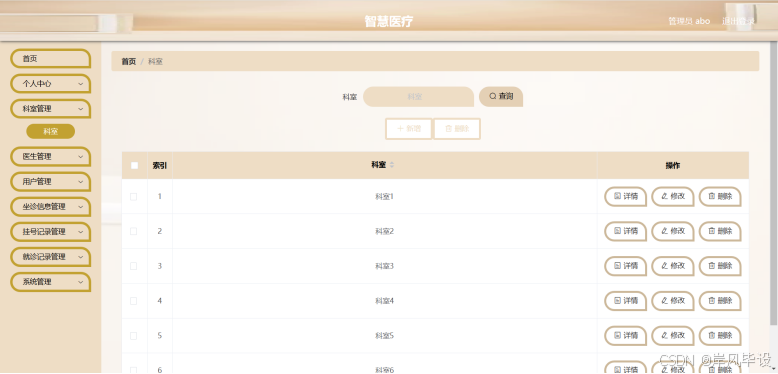Open 首页 in the sidebar
This screenshot has height=374, width=778.
coord(51,59)
